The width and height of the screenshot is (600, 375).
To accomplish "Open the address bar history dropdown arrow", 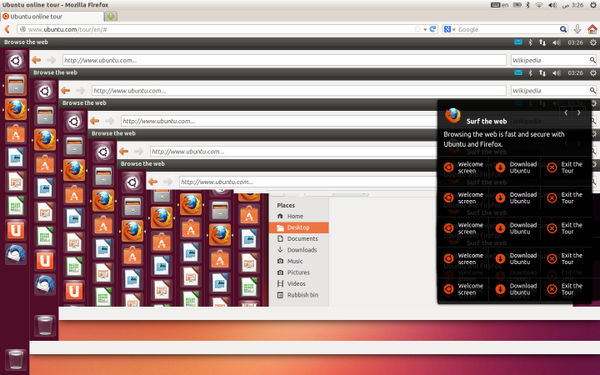I will click(x=425, y=29).
